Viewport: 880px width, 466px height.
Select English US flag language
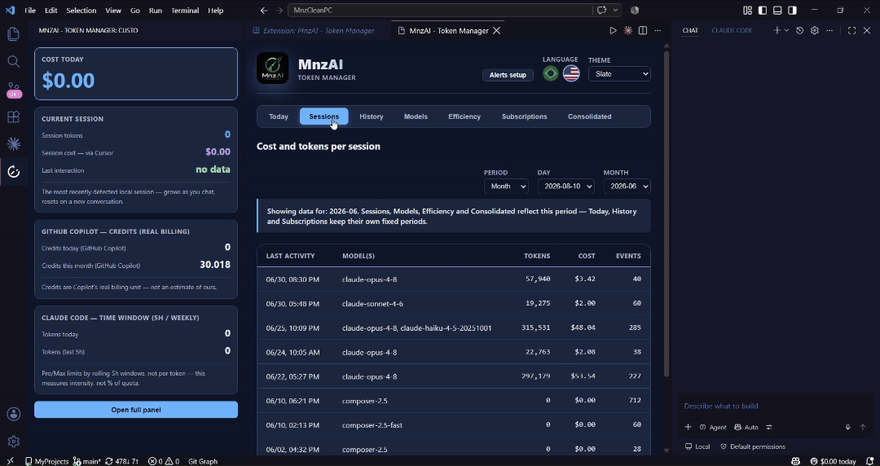571,74
